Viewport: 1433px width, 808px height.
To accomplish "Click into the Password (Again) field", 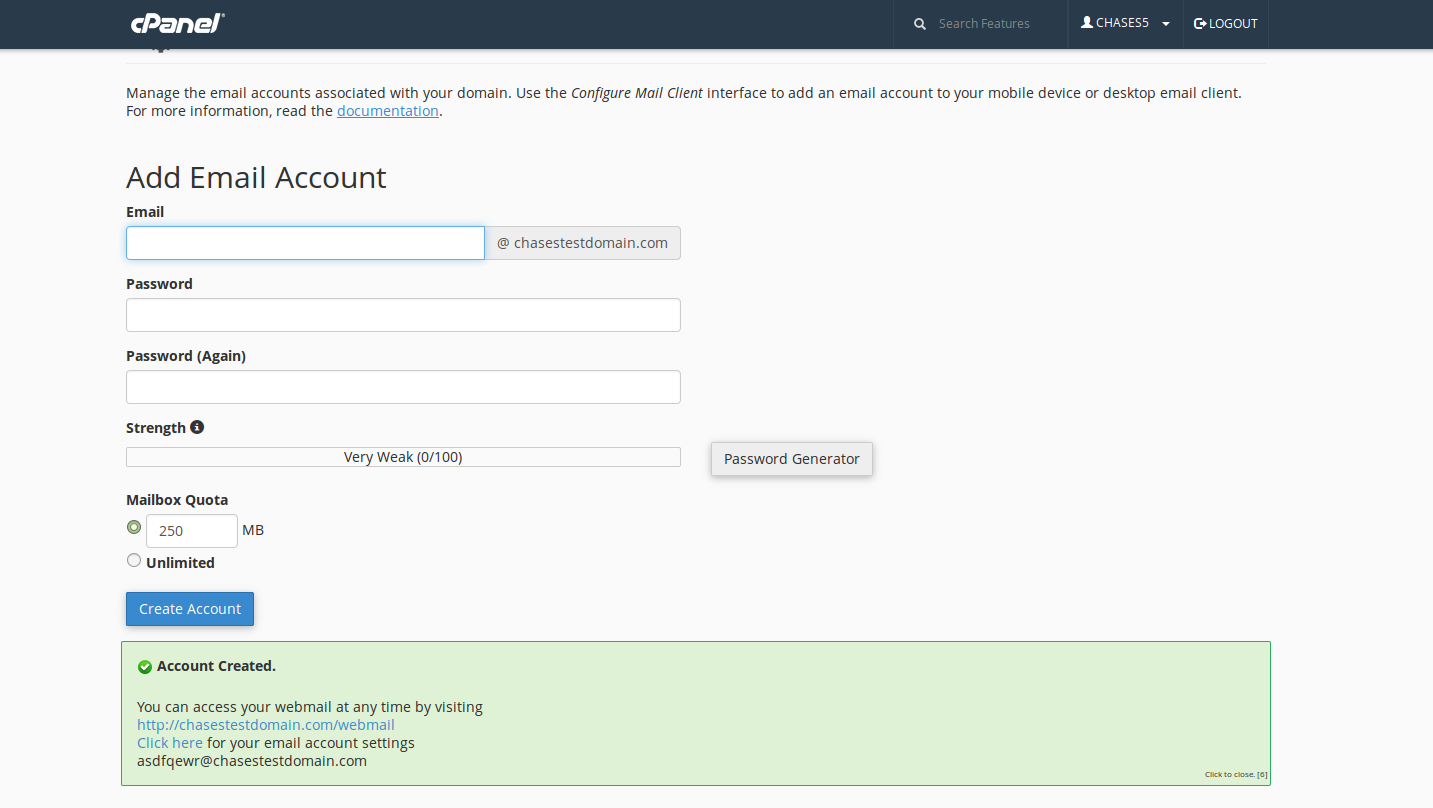I will point(403,387).
